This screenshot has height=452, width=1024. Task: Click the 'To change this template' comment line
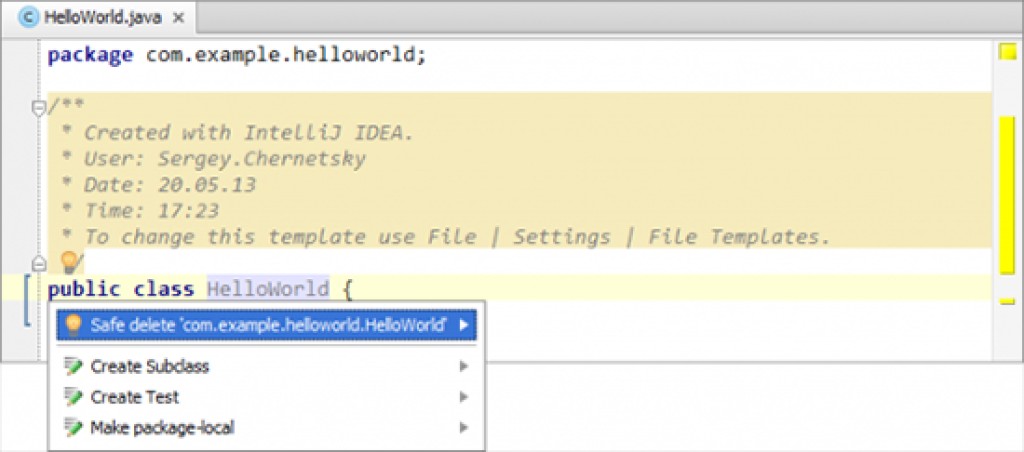(x=457, y=237)
